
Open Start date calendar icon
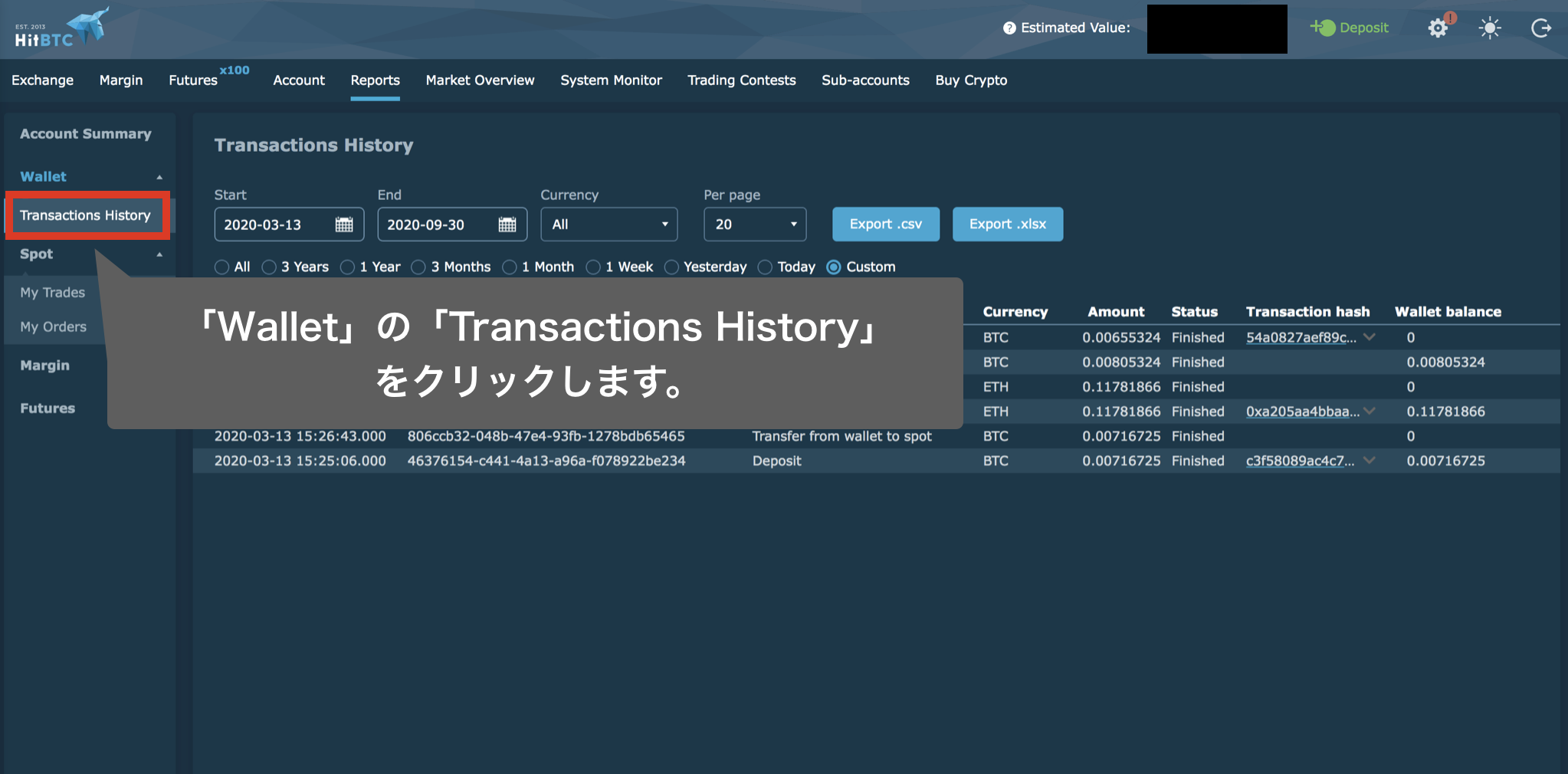(x=344, y=225)
